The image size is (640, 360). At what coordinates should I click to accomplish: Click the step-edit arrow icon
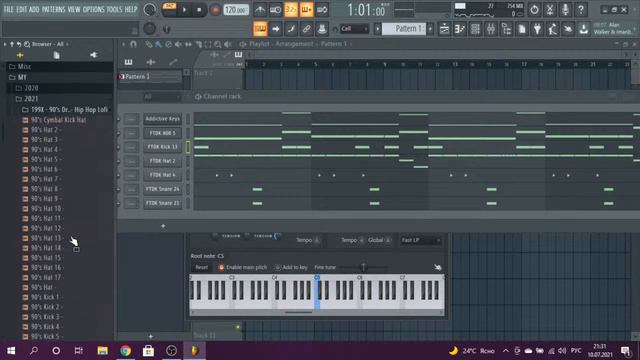276,29
